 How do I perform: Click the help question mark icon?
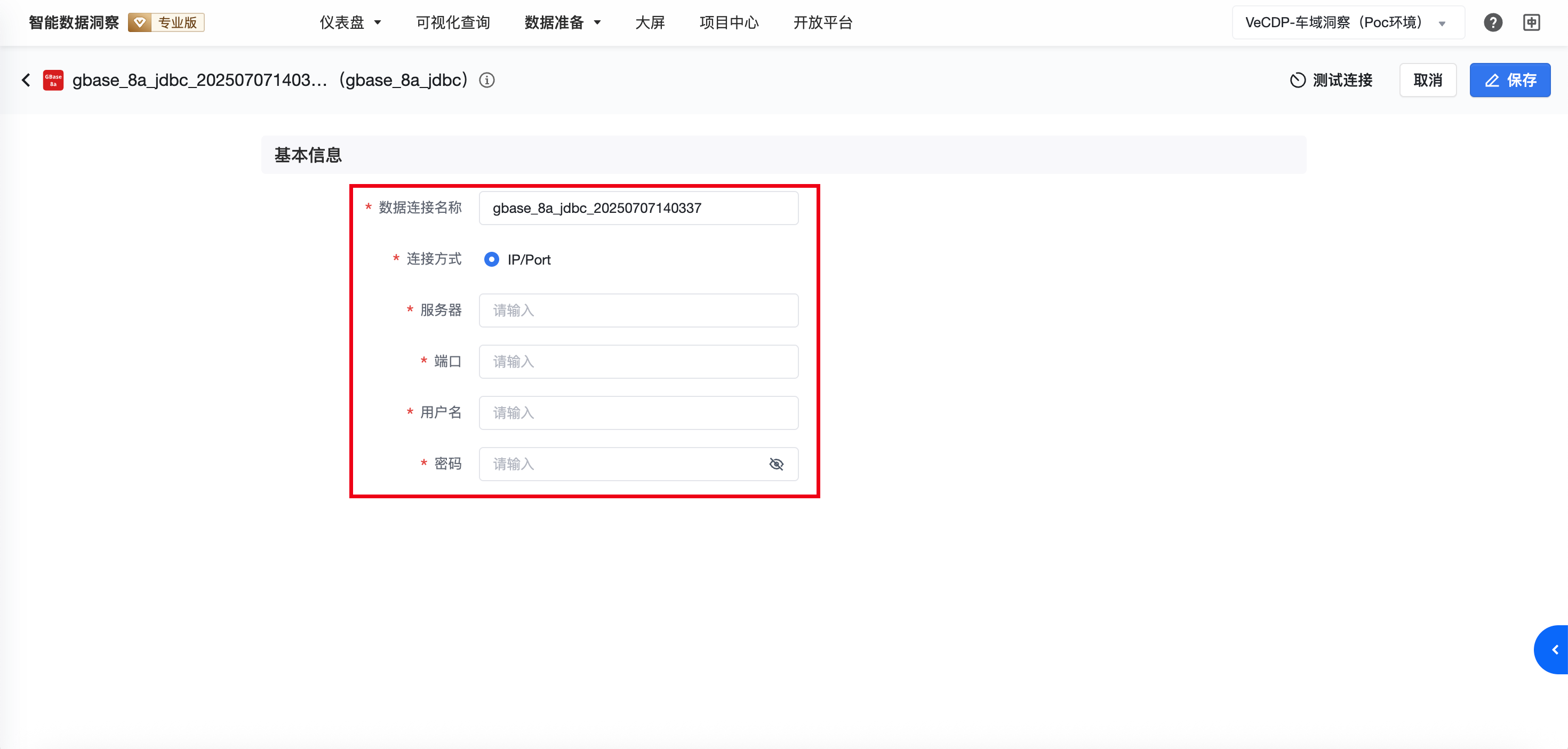[x=1492, y=22]
